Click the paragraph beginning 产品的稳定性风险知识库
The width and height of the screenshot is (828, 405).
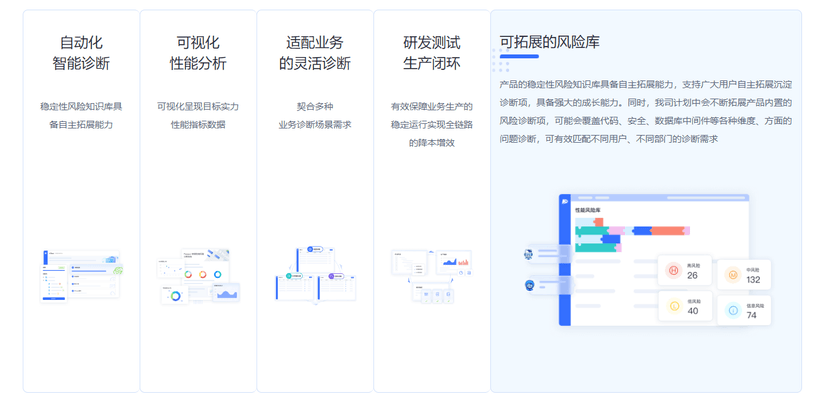point(646,111)
